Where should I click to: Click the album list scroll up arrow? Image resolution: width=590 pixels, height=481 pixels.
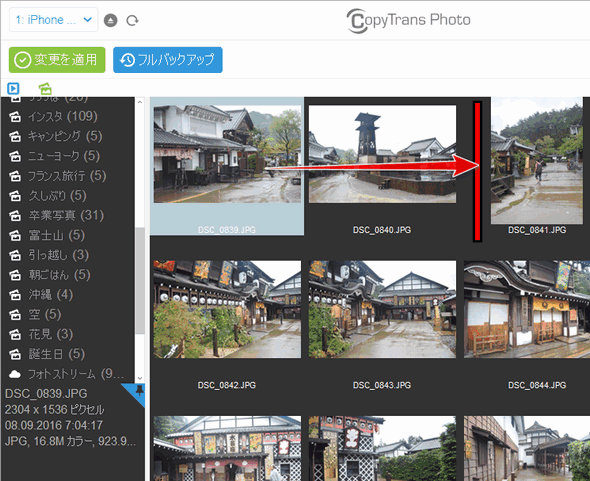coord(140,102)
